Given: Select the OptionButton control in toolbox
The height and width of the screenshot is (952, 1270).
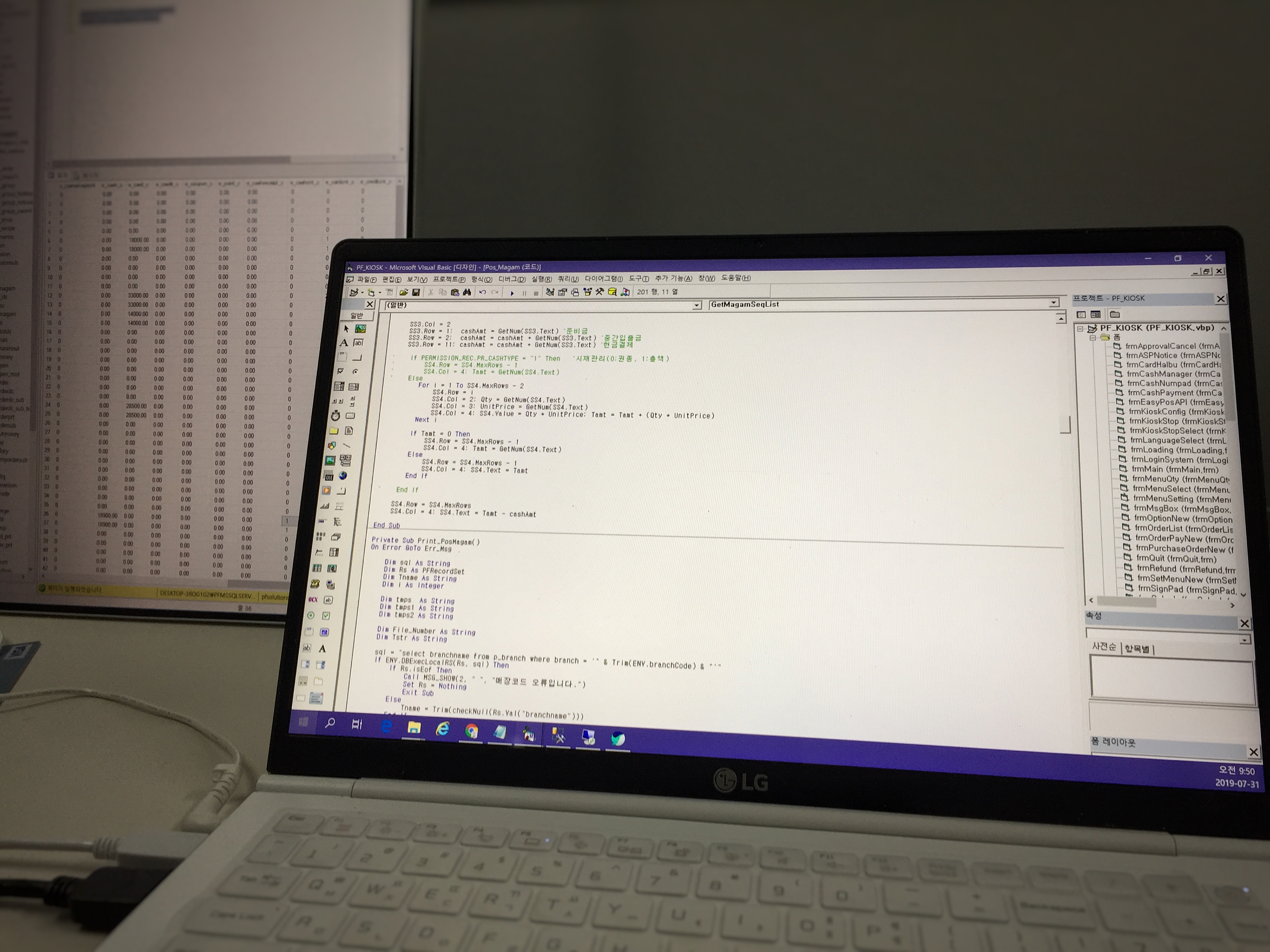Looking at the screenshot, I should [355, 371].
